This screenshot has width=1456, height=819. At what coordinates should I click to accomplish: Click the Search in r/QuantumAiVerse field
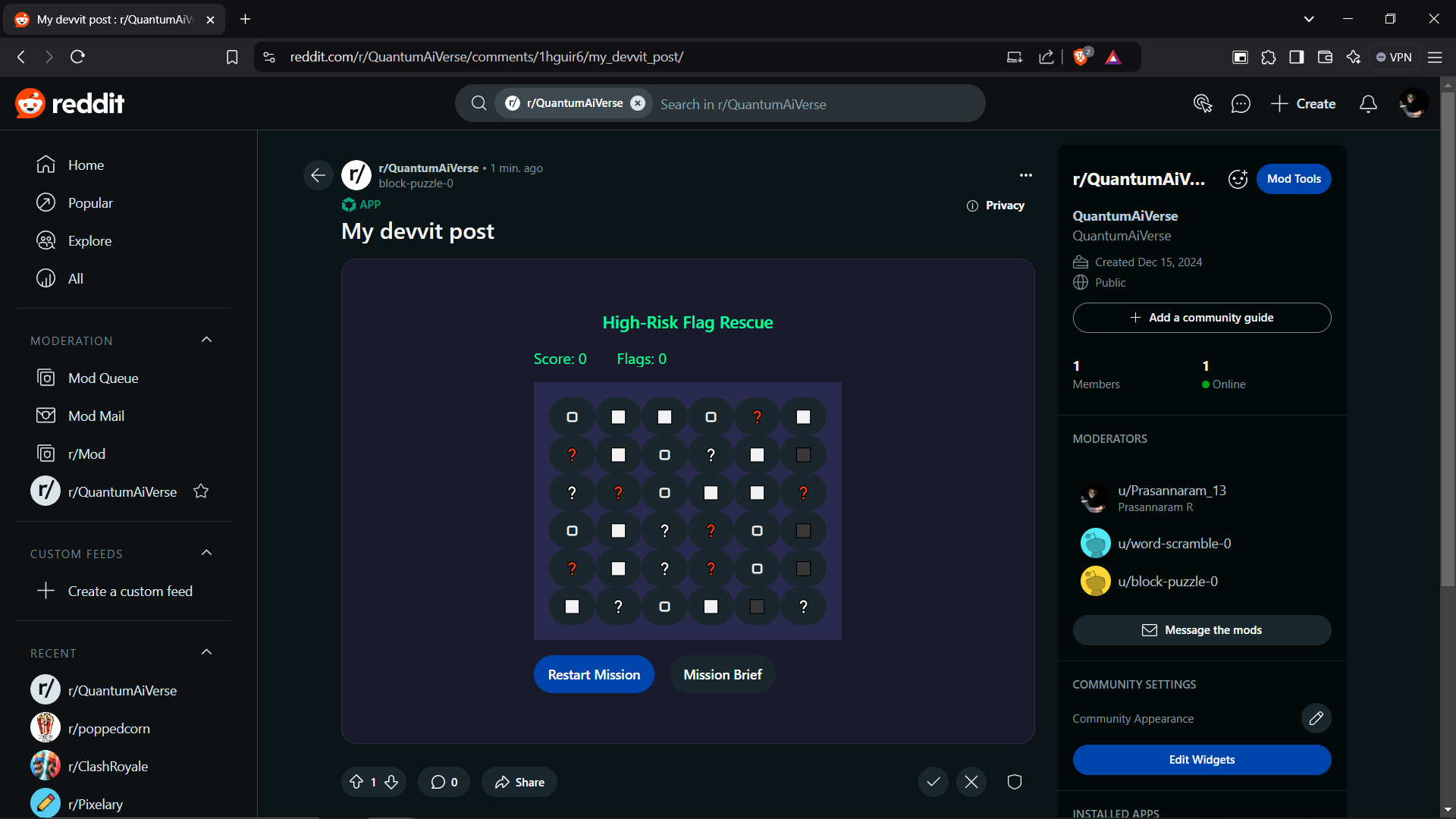(x=811, y=104)
